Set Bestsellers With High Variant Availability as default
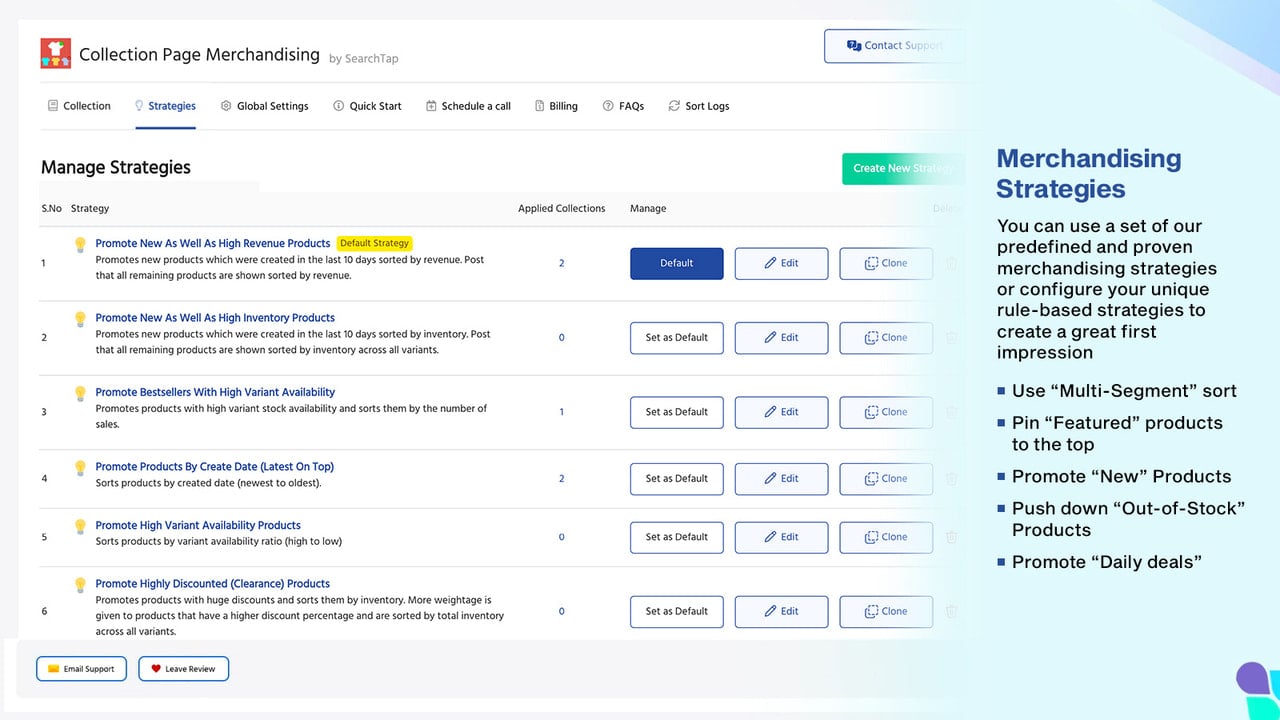Image resolution: width=1280 pixels, height=720 pixels. tap(677, 412)
